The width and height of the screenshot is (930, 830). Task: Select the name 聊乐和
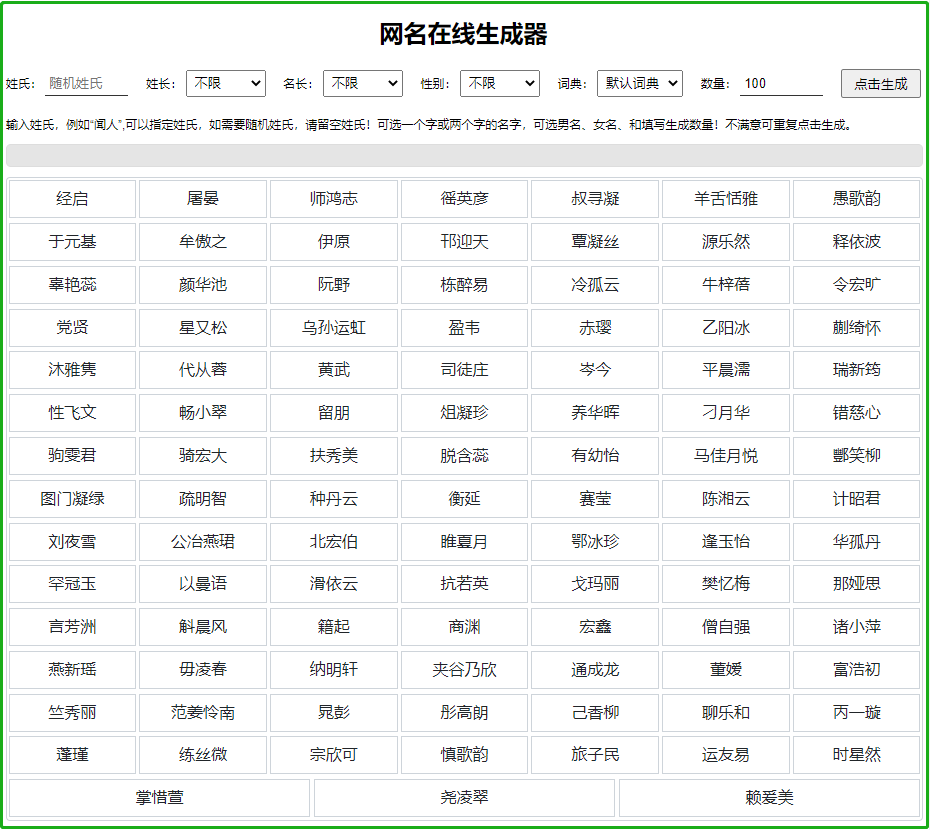click(x=726, y=713)
